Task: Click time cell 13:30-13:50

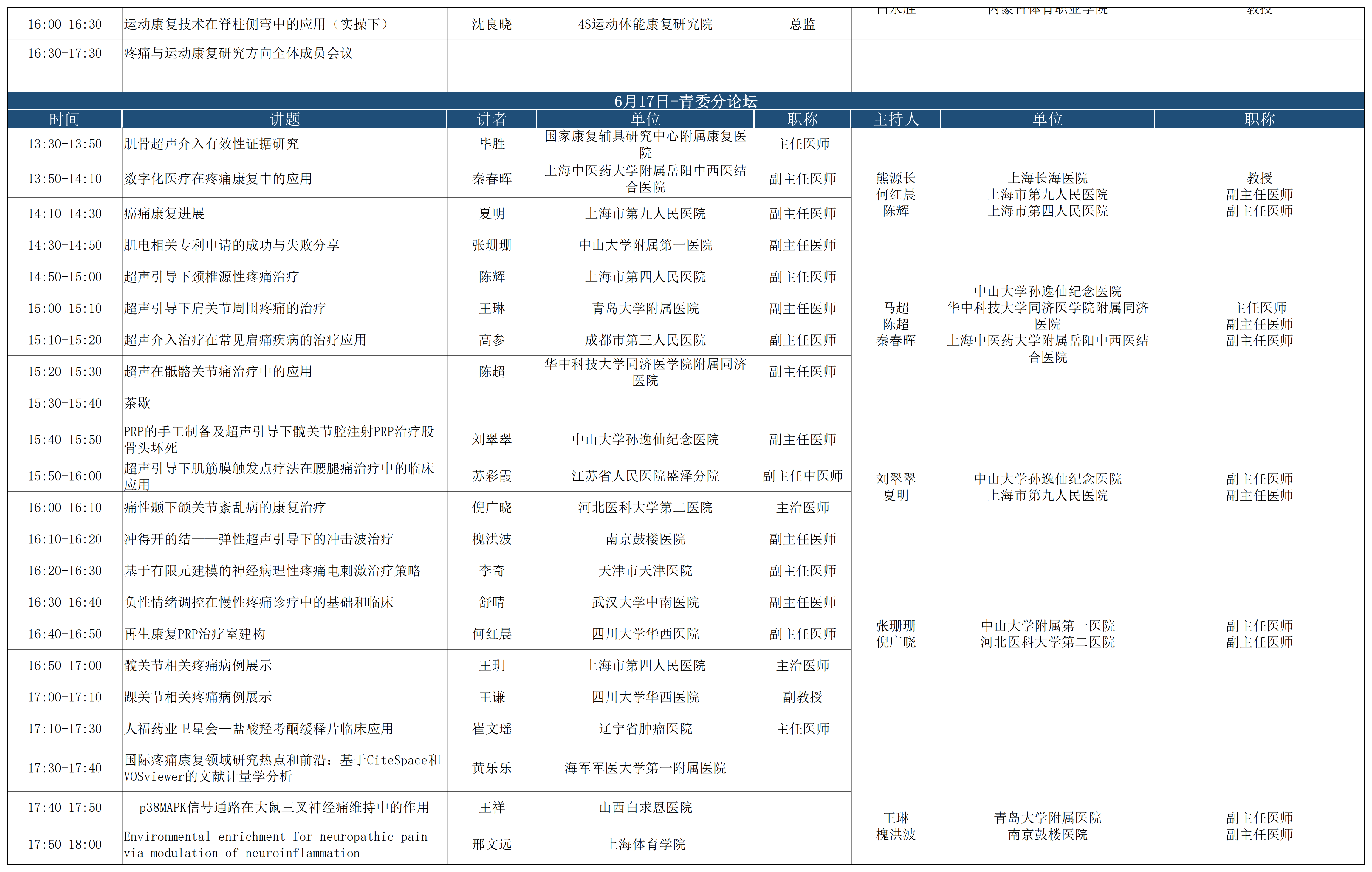Action: [x=65, y=143]
